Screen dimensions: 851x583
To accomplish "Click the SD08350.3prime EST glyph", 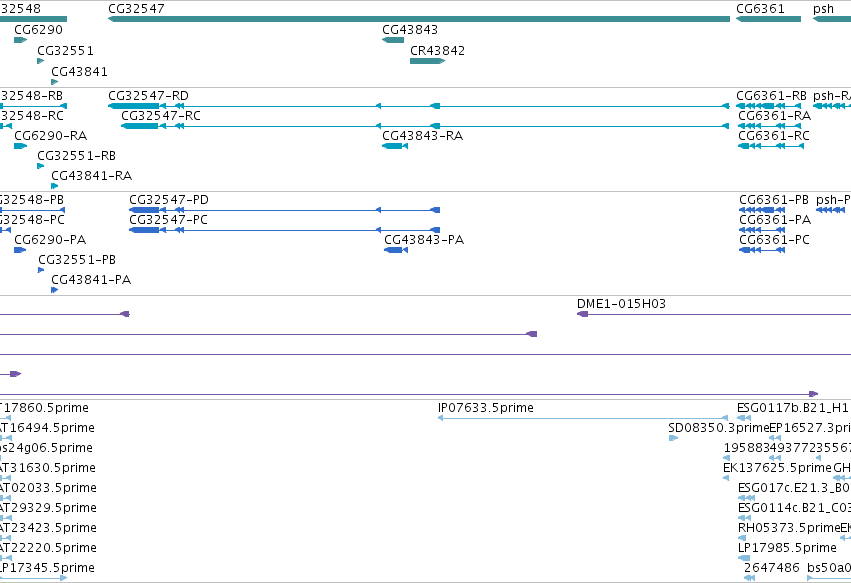I will tap(673, 438).
